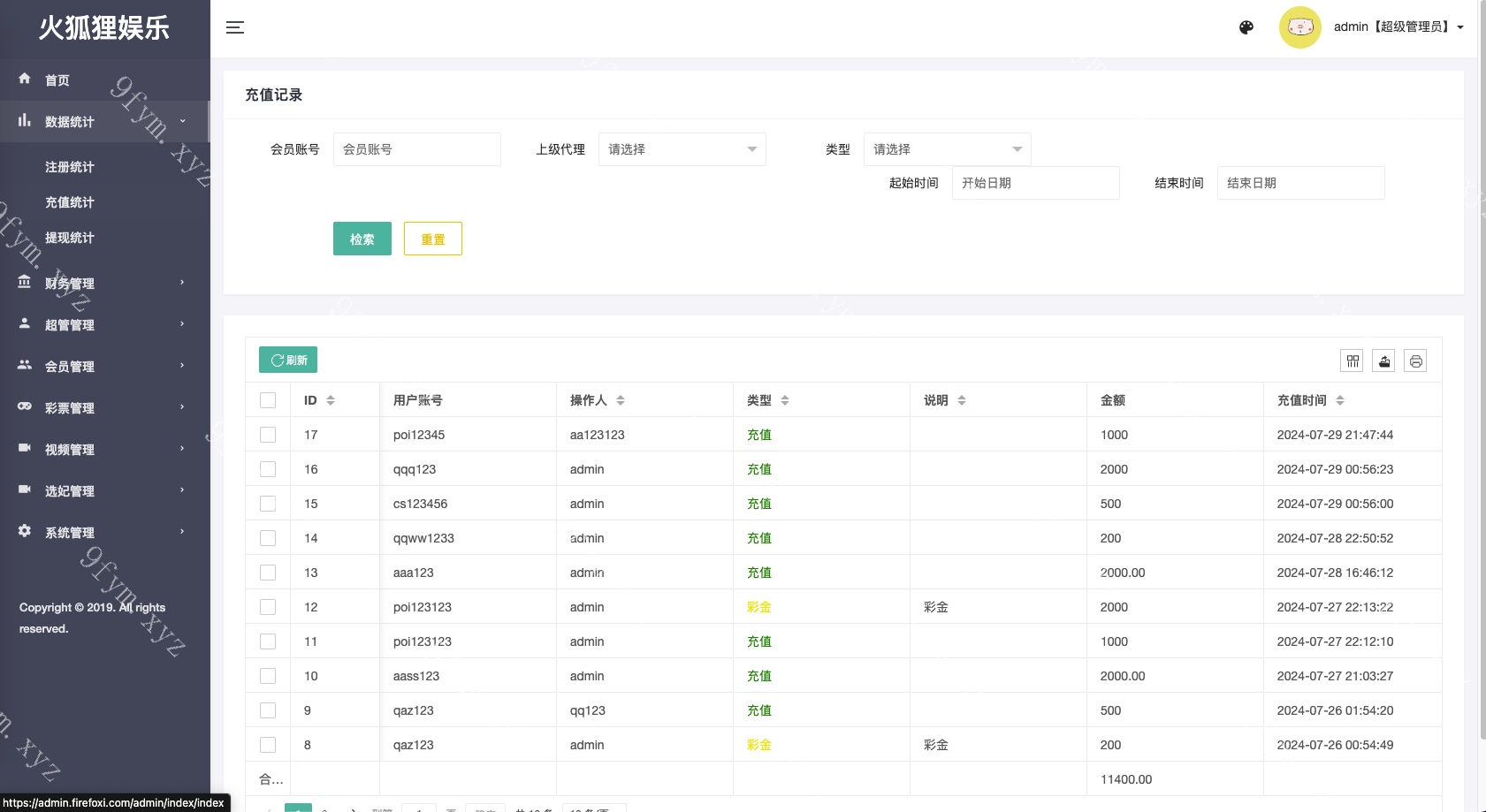Click the page vertical scrollbar

tap(1482, 371)
